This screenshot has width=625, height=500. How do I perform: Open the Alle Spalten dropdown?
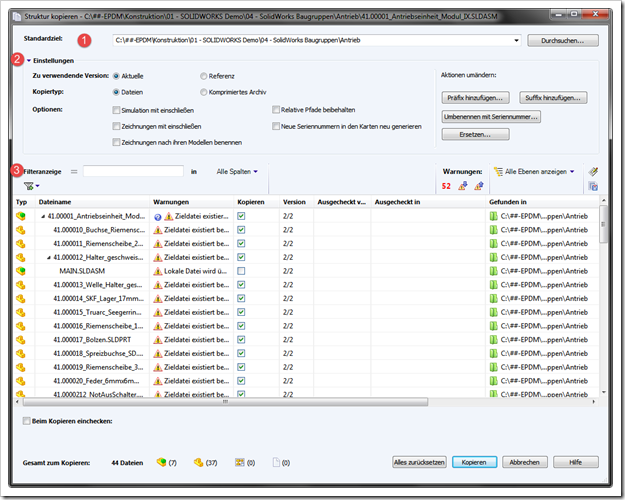237,171
